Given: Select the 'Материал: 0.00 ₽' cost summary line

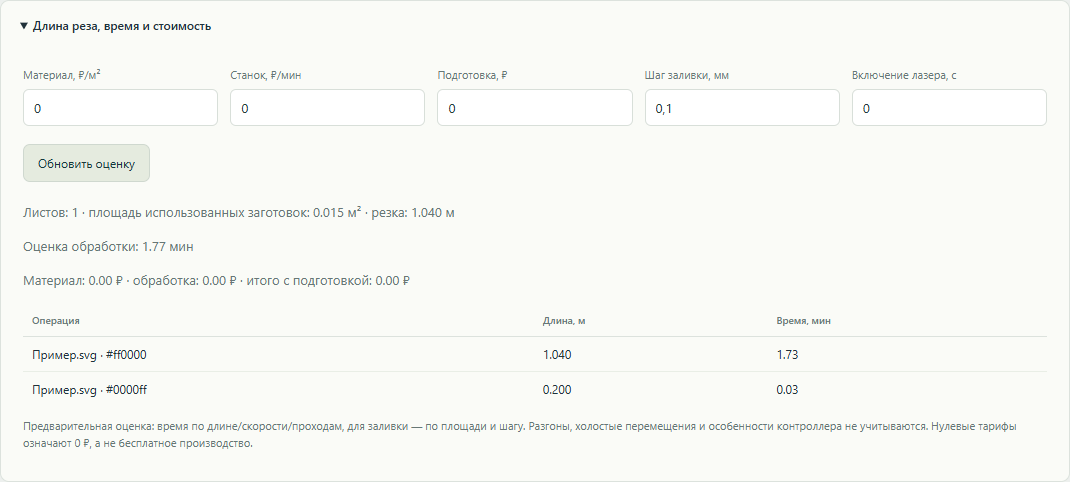Looking at the screenshot, I should pos(216,281).
